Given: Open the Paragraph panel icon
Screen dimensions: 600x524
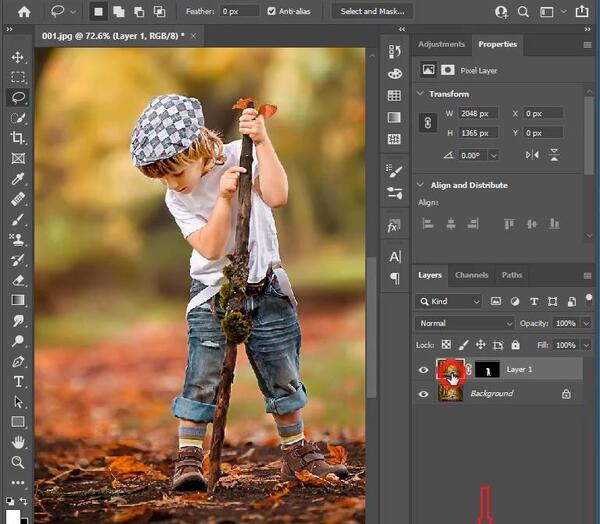Looking at the screenshot, I should point(395,278).
